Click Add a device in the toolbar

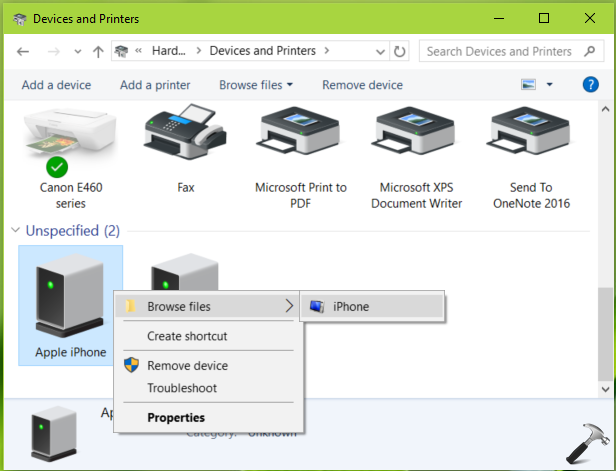pos(56,85)
